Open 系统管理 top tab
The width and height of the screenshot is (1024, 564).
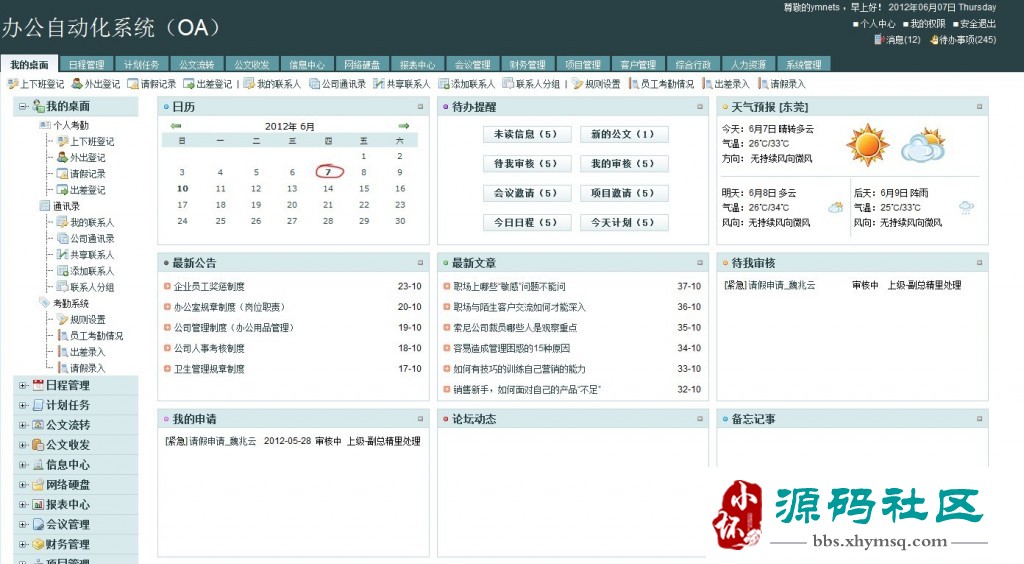point(804,65)
